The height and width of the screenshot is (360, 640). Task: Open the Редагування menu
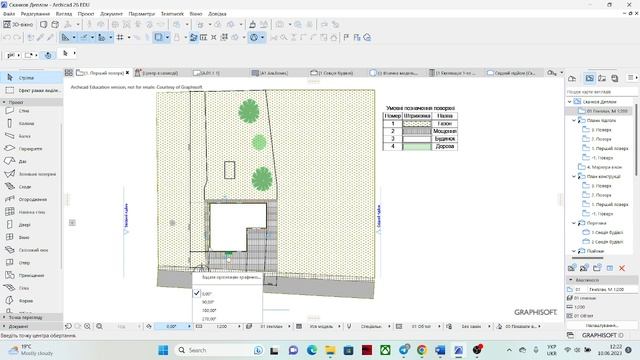click(35, 13)
